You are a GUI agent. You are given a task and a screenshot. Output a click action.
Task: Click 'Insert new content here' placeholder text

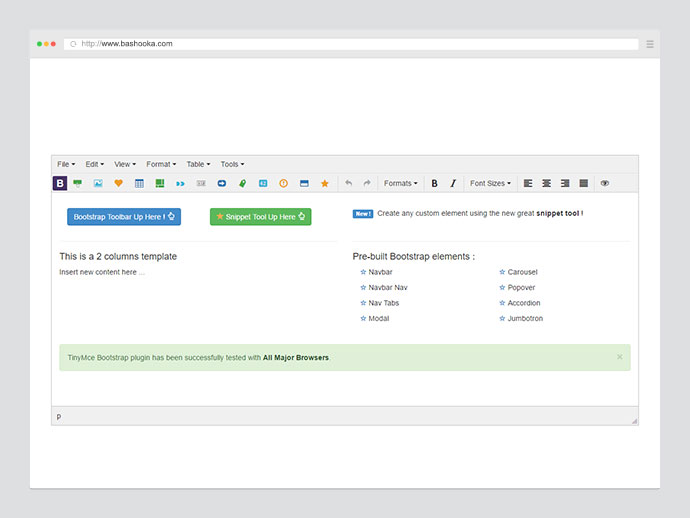pyautogui.click(x=102, y=272)
